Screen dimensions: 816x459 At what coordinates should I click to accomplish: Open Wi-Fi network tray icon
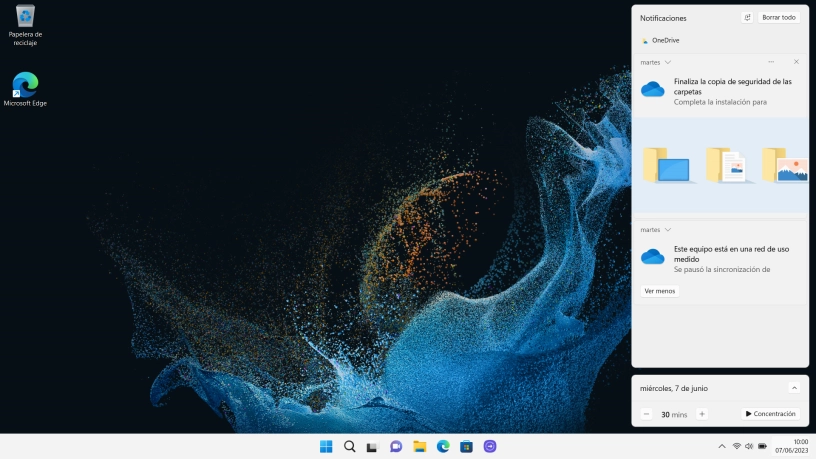click(x=736, y=447)
